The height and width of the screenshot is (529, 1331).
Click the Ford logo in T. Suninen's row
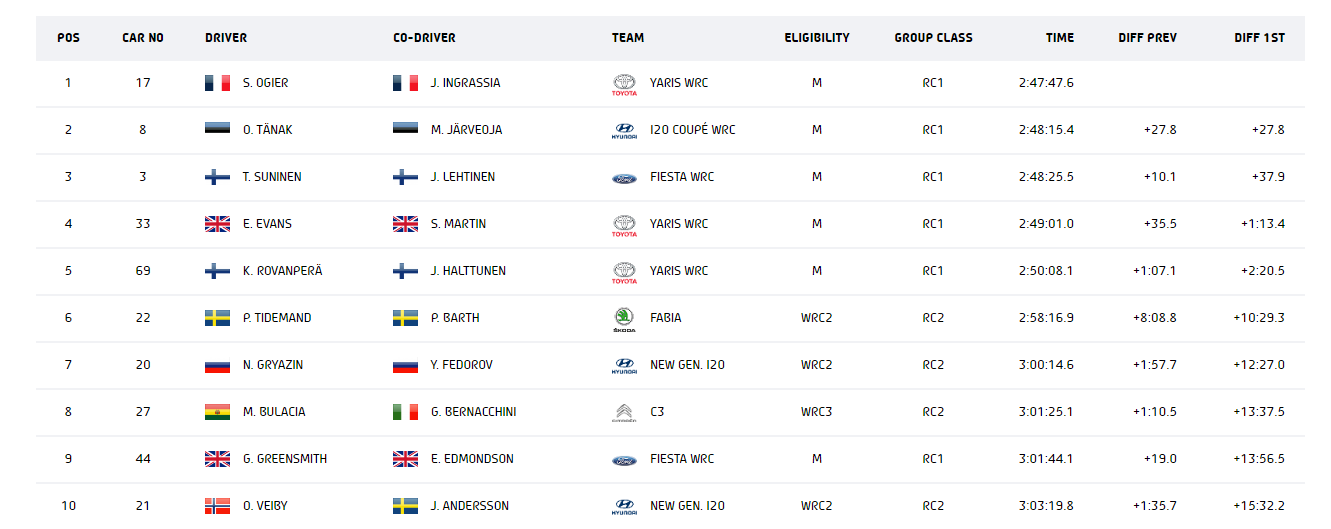click(x=624, y=178)
